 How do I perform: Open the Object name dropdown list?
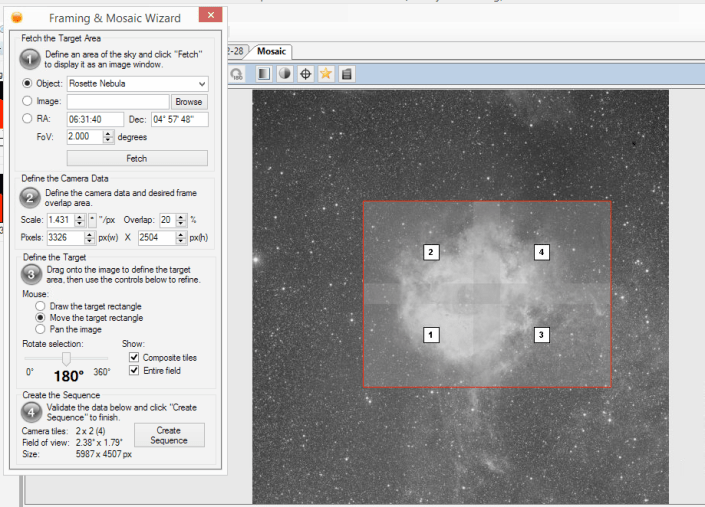202,83
